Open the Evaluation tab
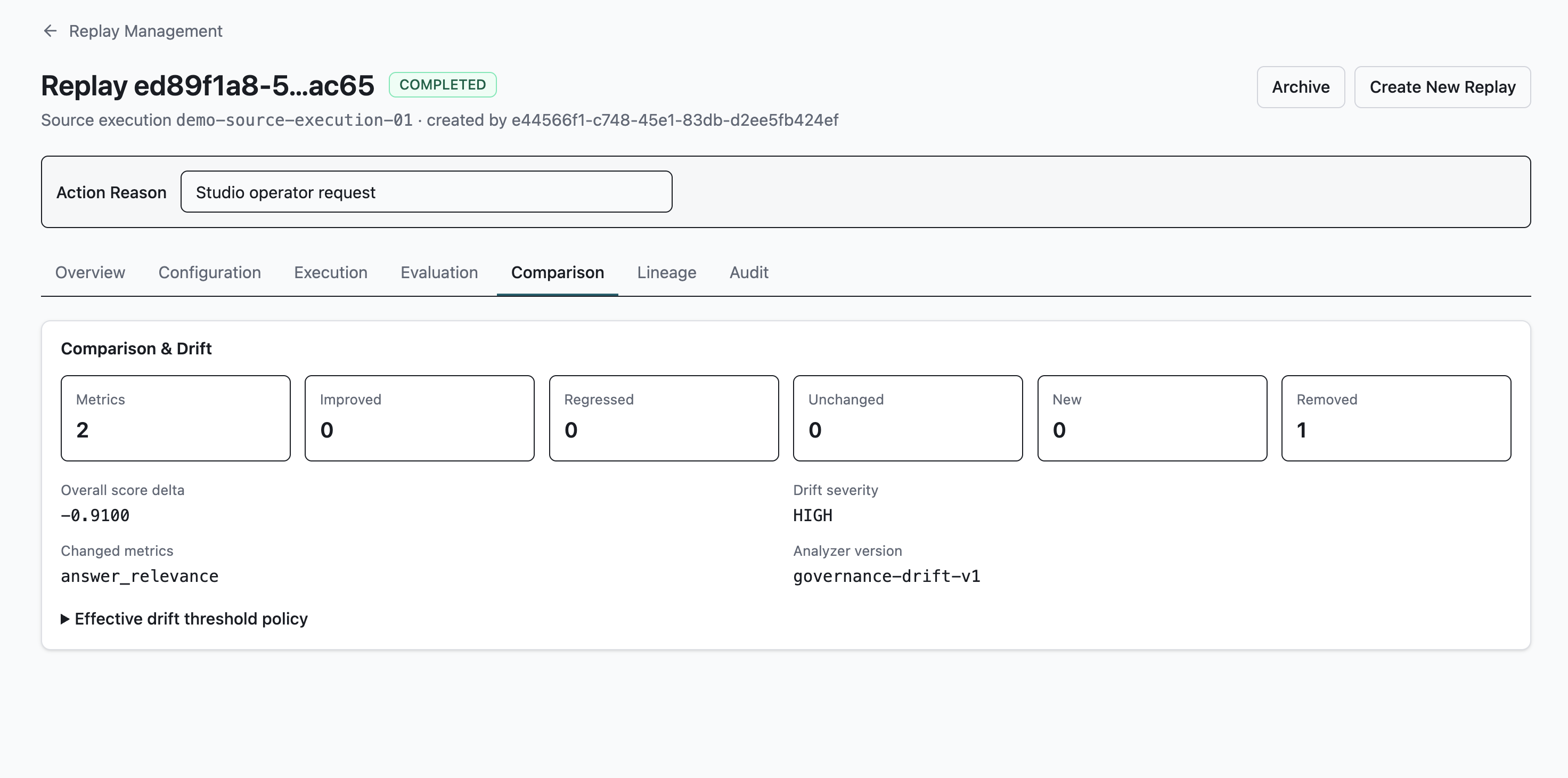Screen dimensions: 1568x778 [439, 272]
